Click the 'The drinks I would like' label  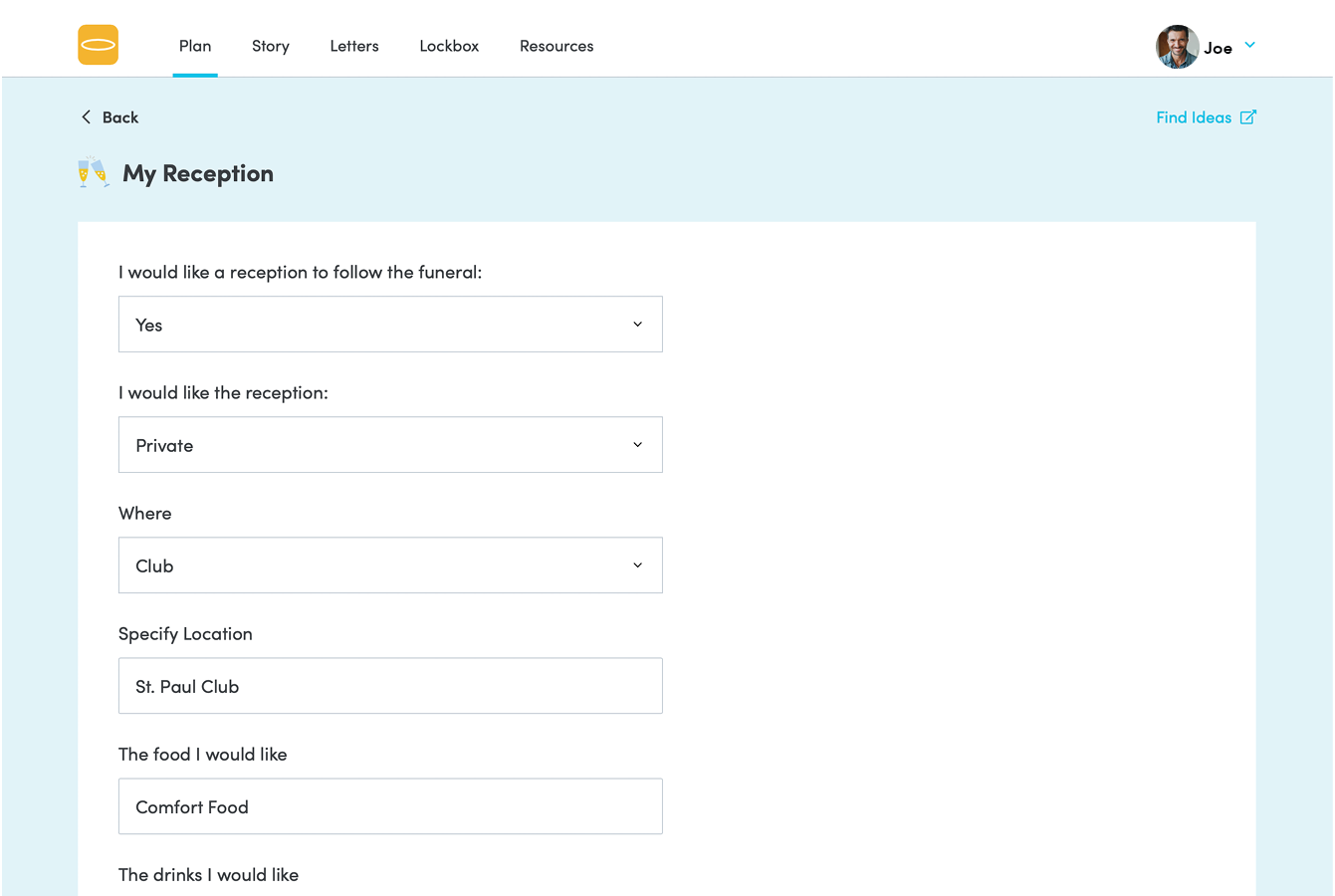click(x=208, y=874)
